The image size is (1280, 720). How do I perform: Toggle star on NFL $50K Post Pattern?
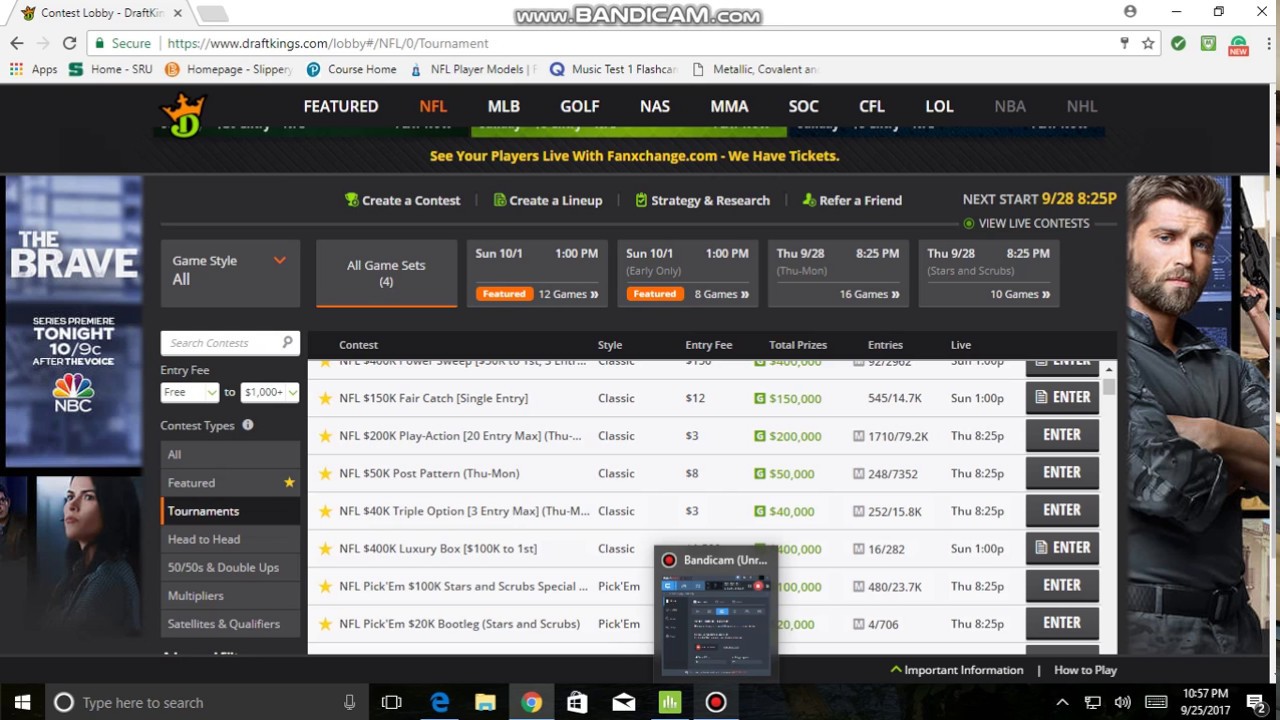click(325, 473)
